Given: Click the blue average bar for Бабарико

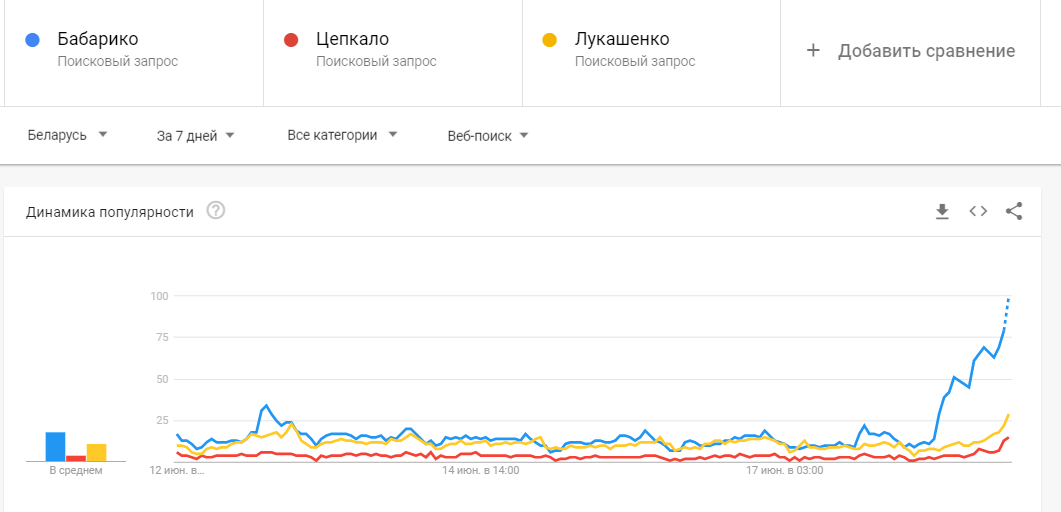Looking at the screenshot, I should click(55, 446).
